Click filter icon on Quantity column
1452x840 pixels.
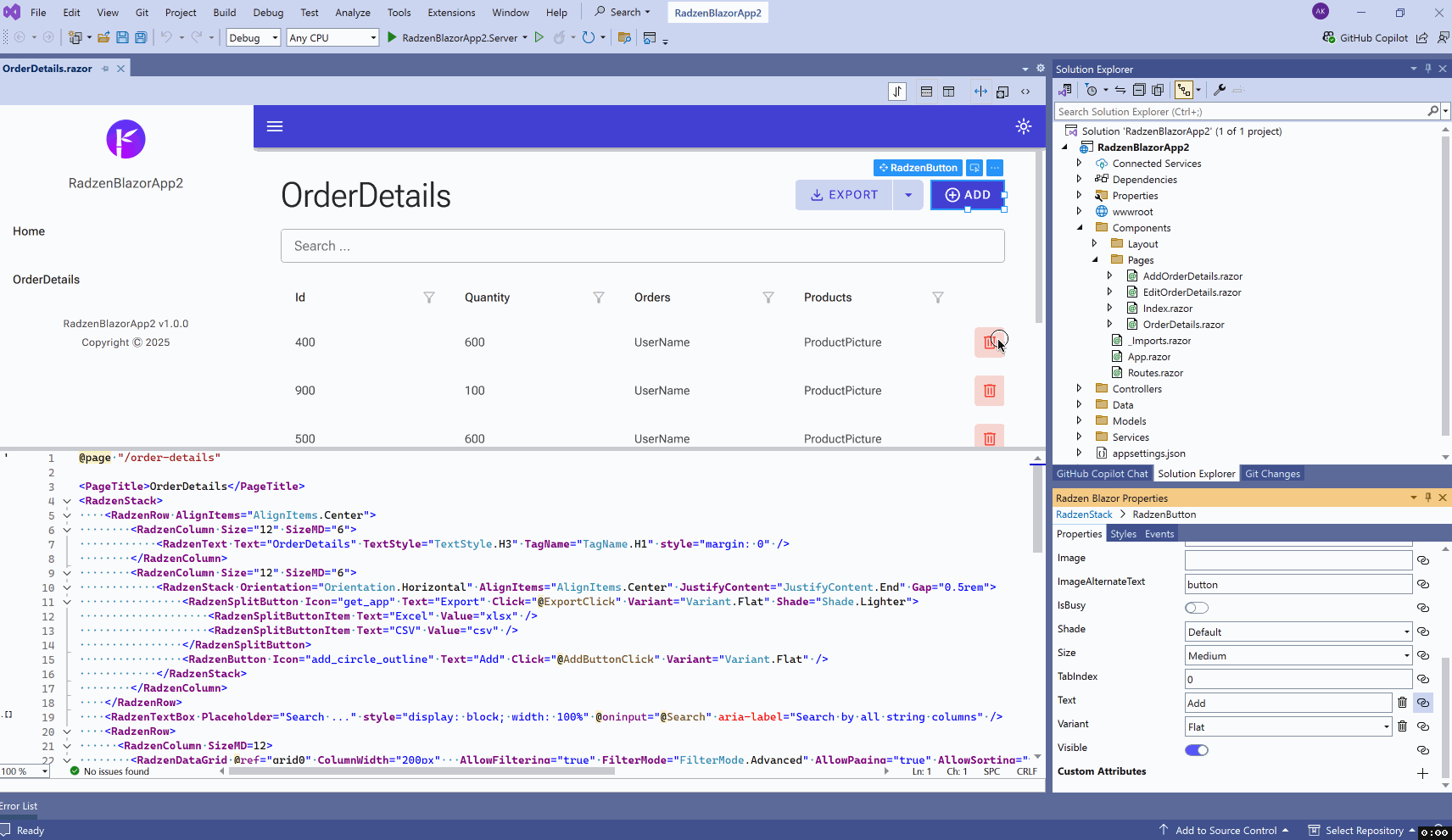(x=599, y=298)
